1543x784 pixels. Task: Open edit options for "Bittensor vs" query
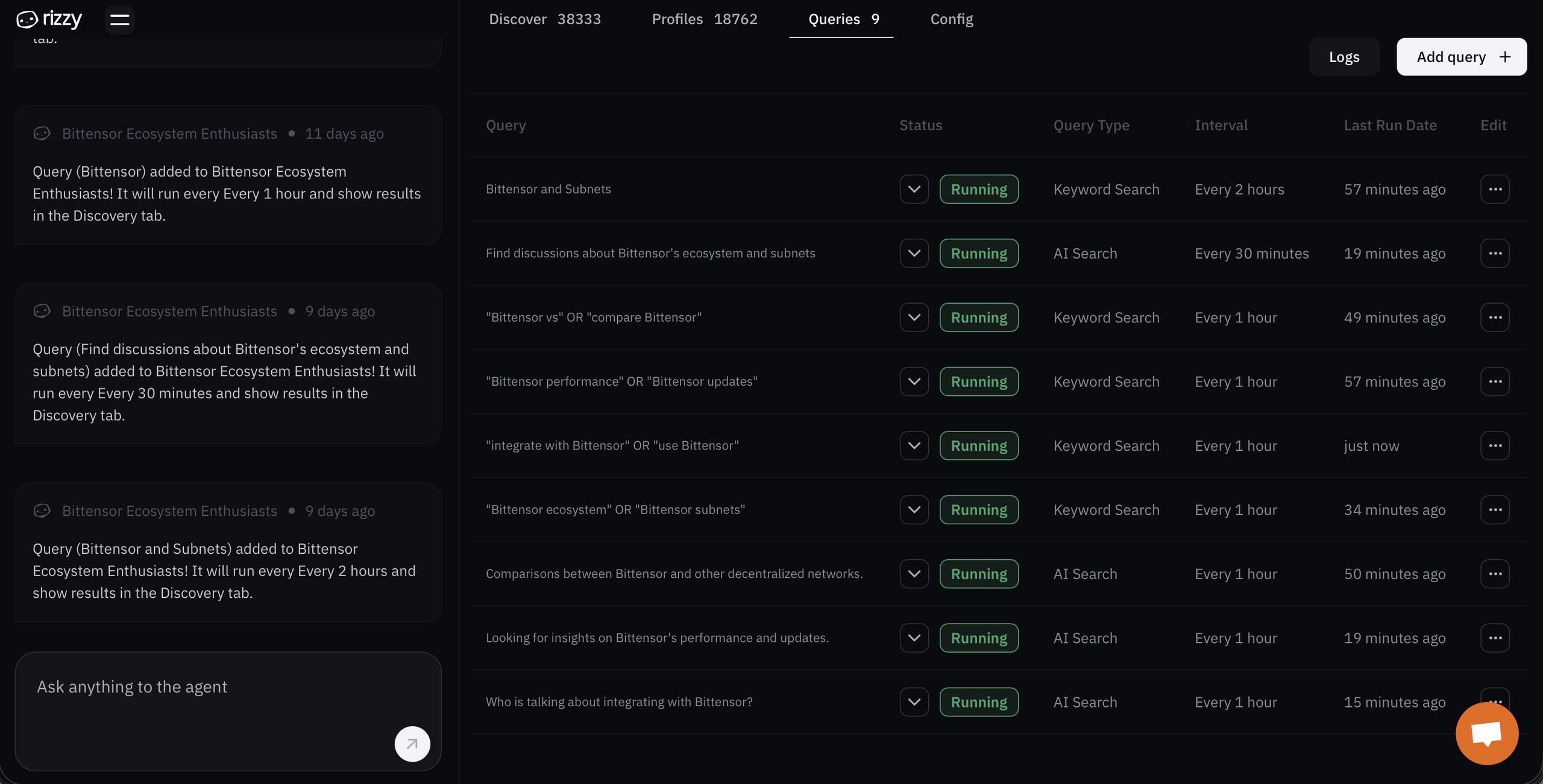[x=1495, y=318]
